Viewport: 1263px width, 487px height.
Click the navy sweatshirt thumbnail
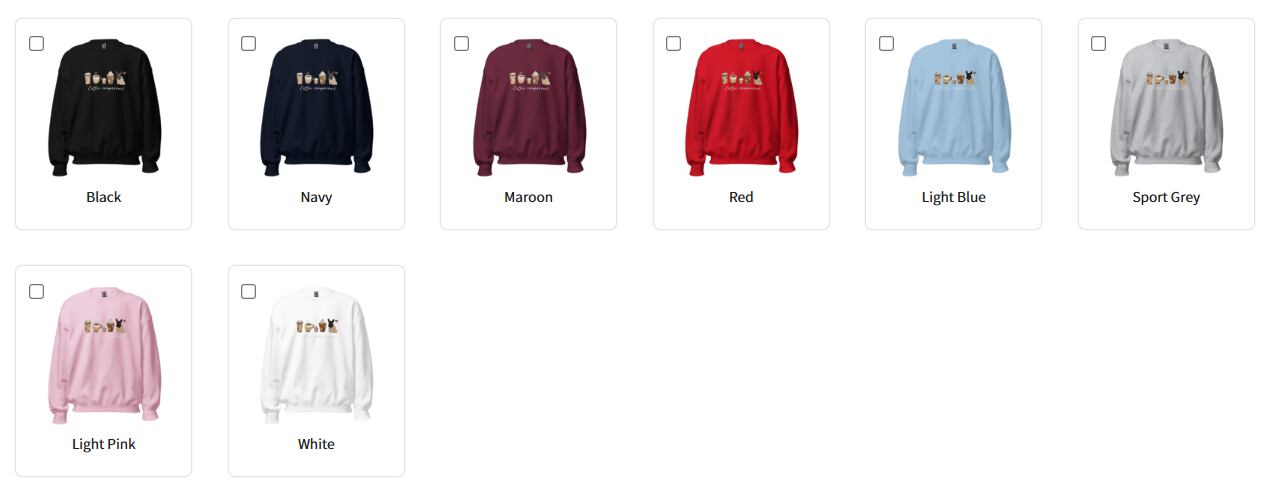pos(316,108)
